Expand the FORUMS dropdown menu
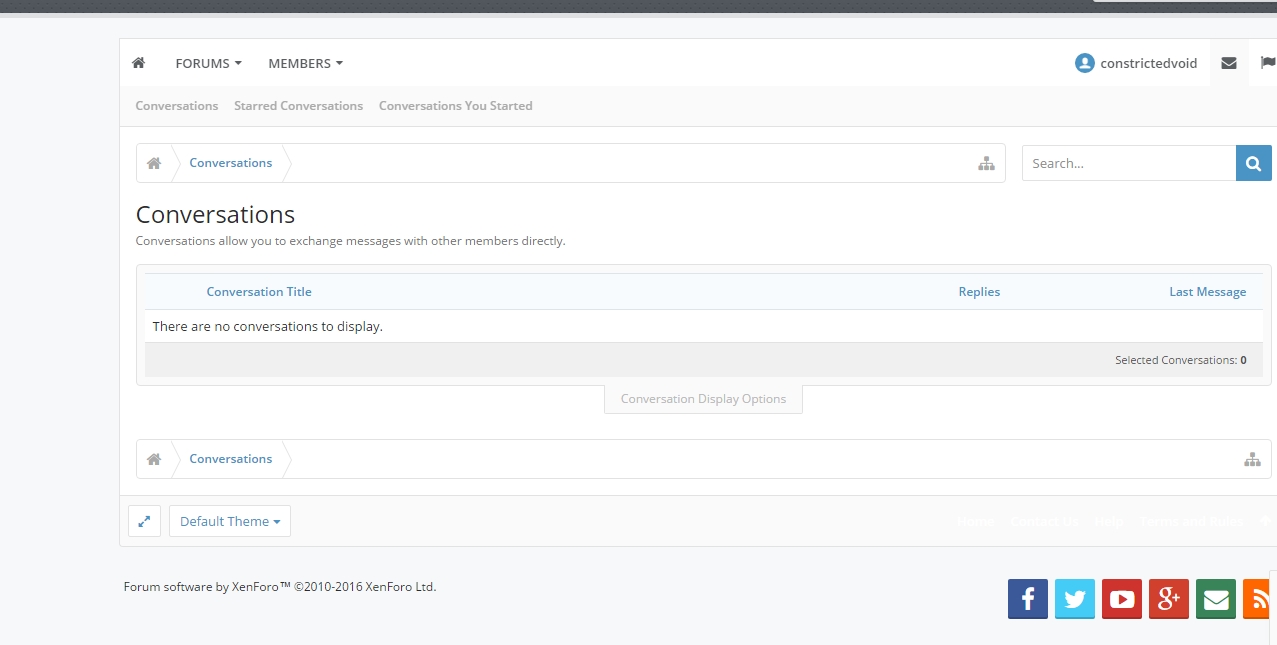1277x645 pixels. point(208,63)
